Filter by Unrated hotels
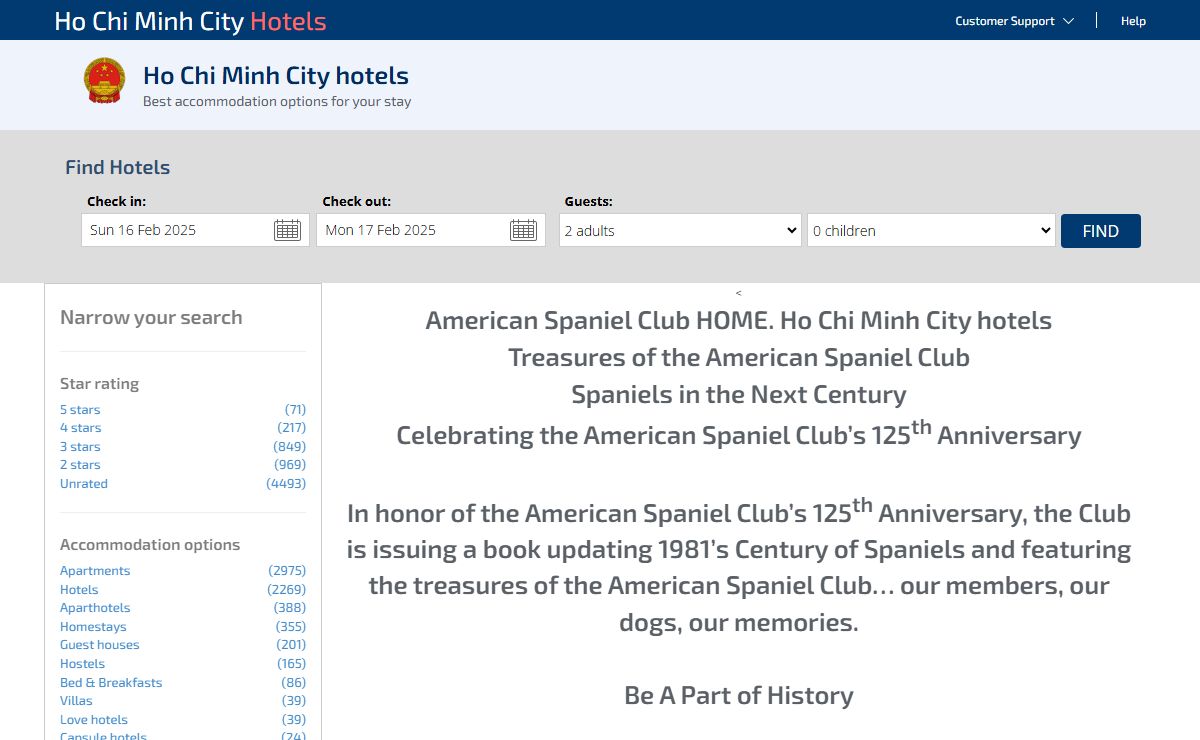Viewport: 1200px width, 740px height. click(x=84, y=484)
